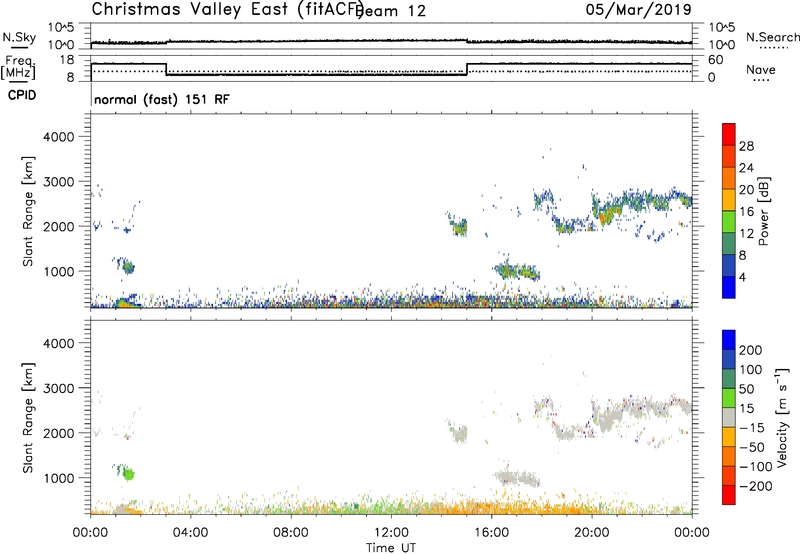
Task: Click the '200' label on Velocity scale
Action: point(751,350)
